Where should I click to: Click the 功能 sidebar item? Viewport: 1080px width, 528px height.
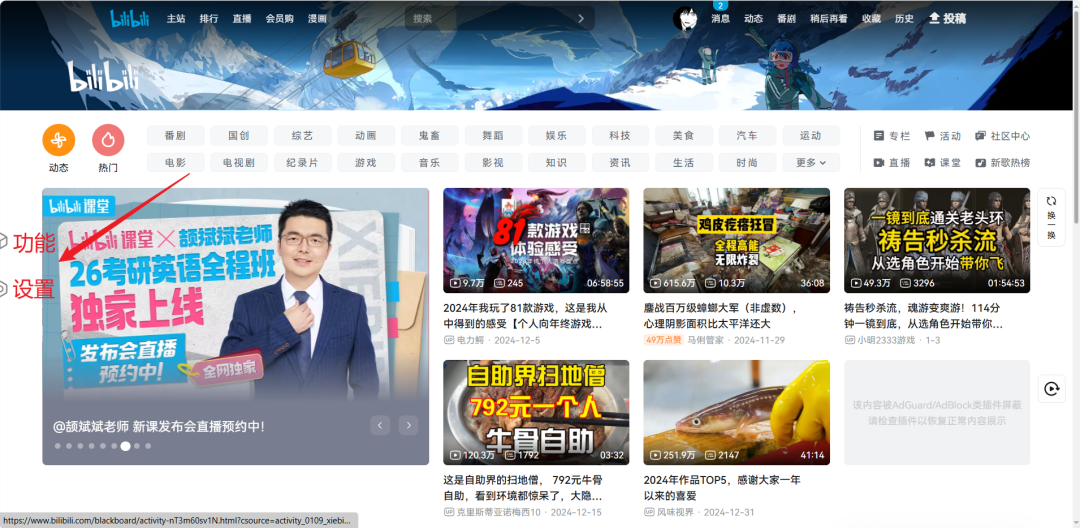[28, 243]
